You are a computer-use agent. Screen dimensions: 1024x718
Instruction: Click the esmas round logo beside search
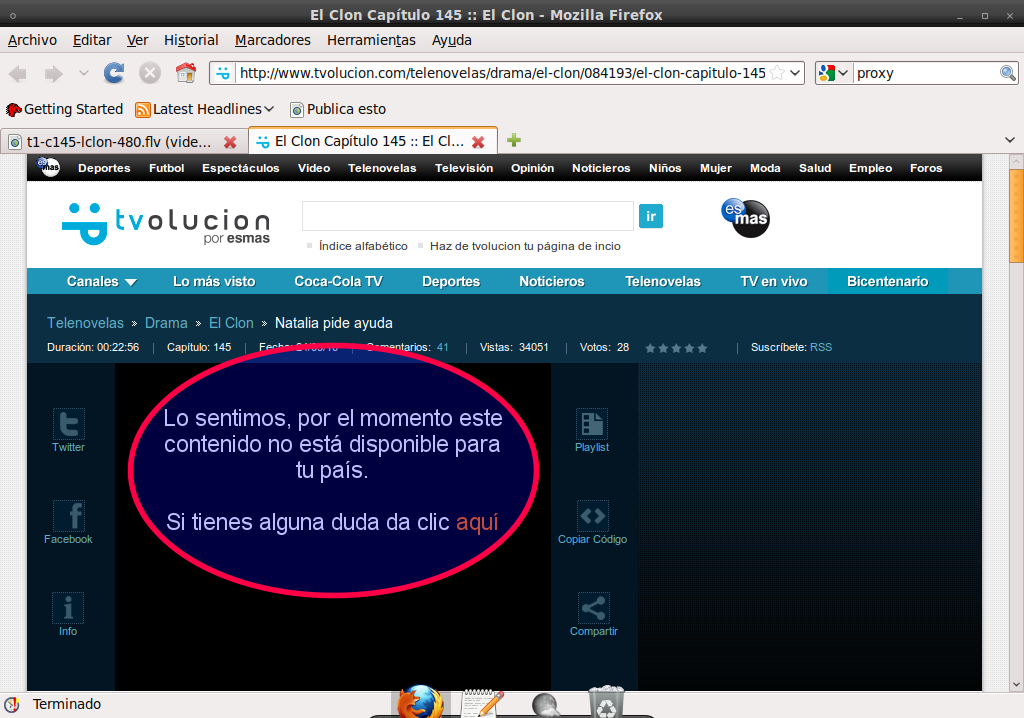pos(745,218)
